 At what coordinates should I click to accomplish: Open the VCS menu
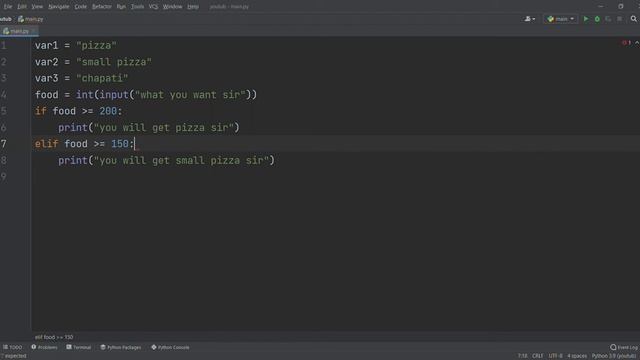coord(153,7)
